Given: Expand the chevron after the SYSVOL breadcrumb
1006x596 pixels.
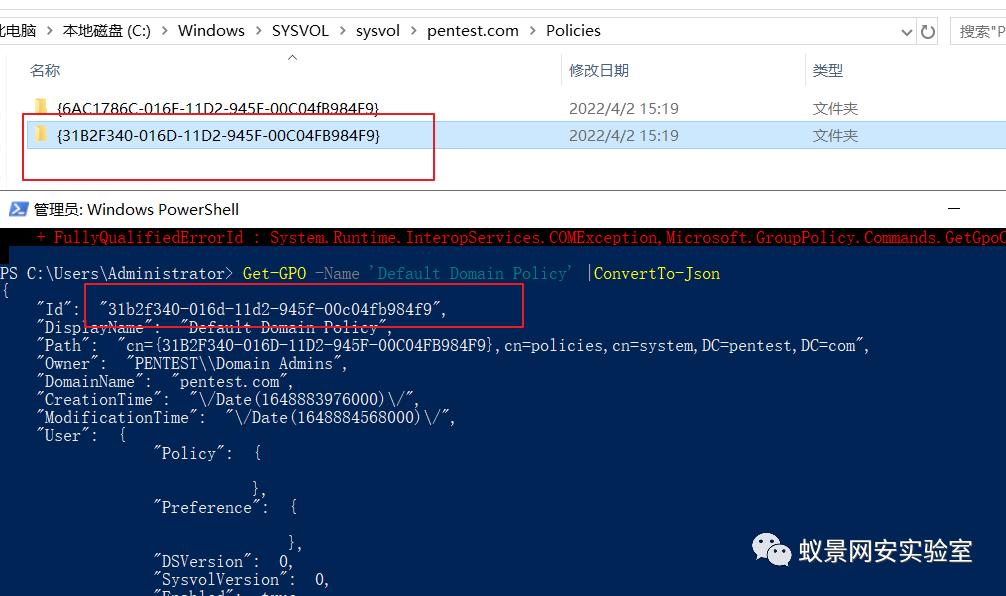Looking at the screenshot, I should click(342, 31).
